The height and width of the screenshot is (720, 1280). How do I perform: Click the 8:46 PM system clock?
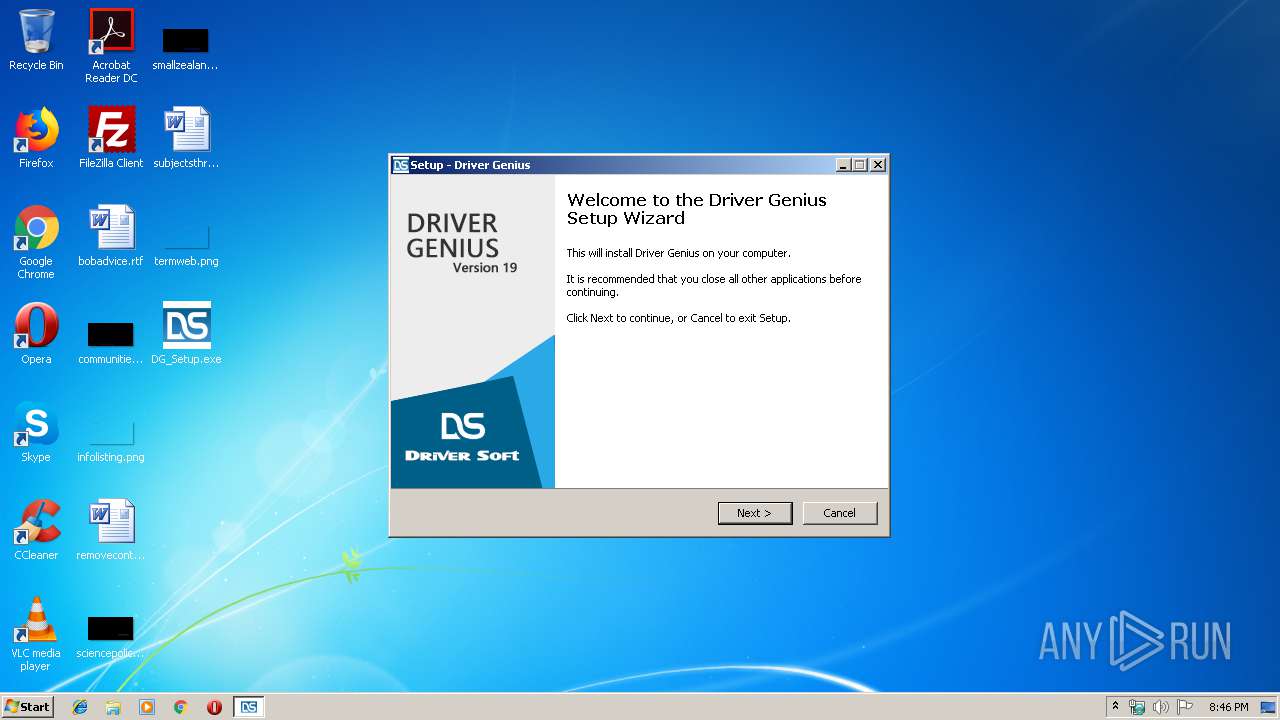point(1228,707)
